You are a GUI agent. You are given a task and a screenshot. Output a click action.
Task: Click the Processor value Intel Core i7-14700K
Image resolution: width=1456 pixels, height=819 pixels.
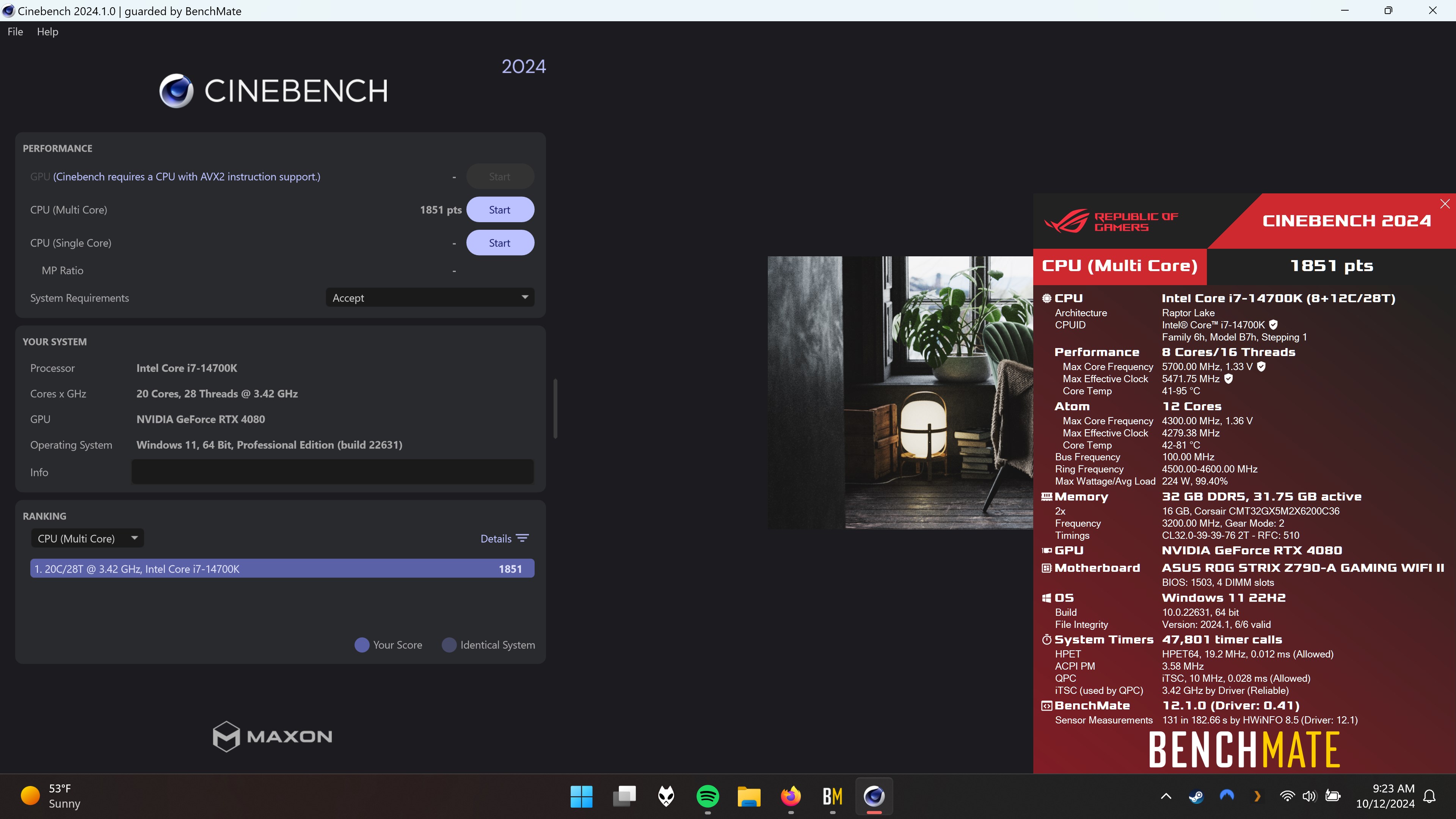coord(187,368)
